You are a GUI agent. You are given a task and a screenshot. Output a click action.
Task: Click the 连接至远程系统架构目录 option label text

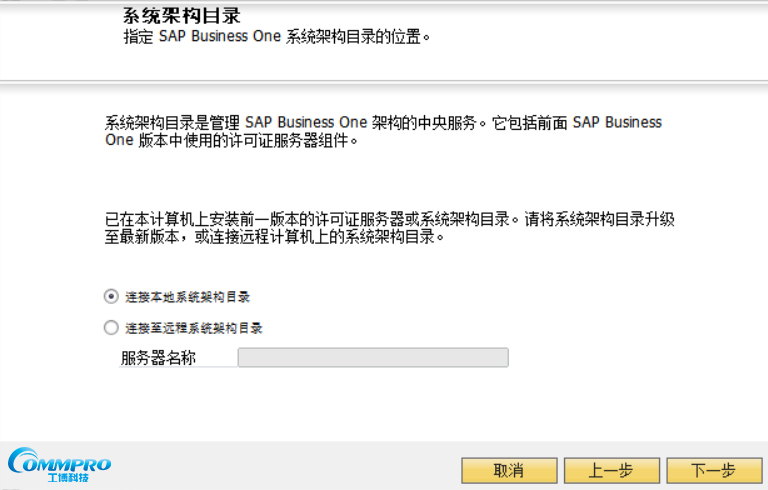pos(194,328)
